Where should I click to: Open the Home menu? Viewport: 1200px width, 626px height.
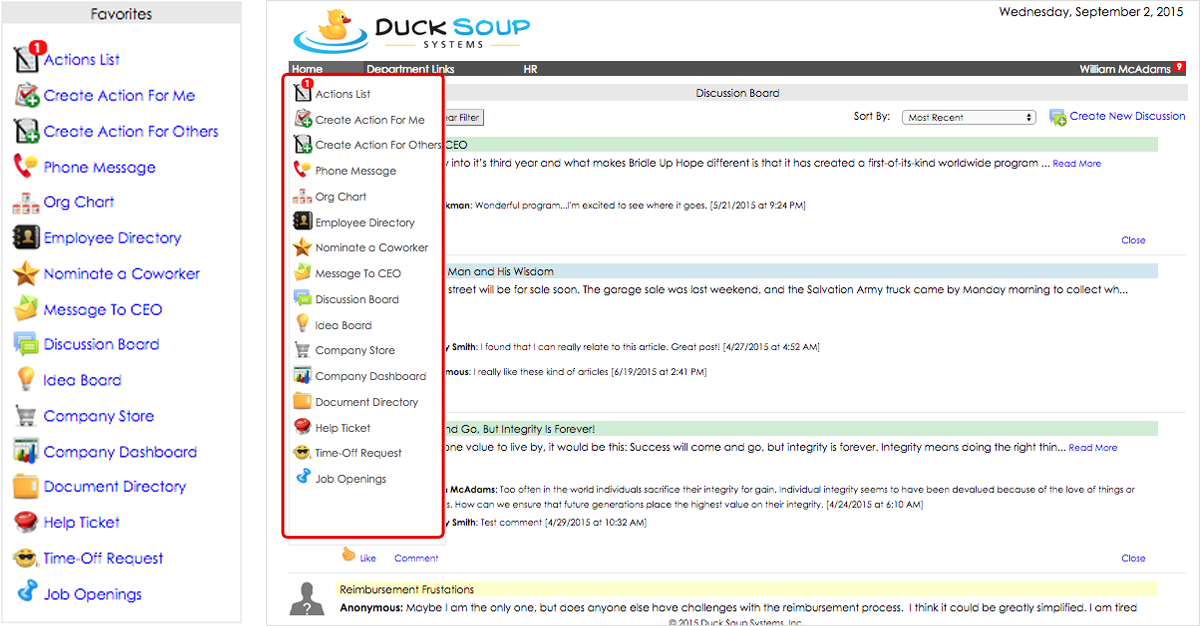click(307, 69)
